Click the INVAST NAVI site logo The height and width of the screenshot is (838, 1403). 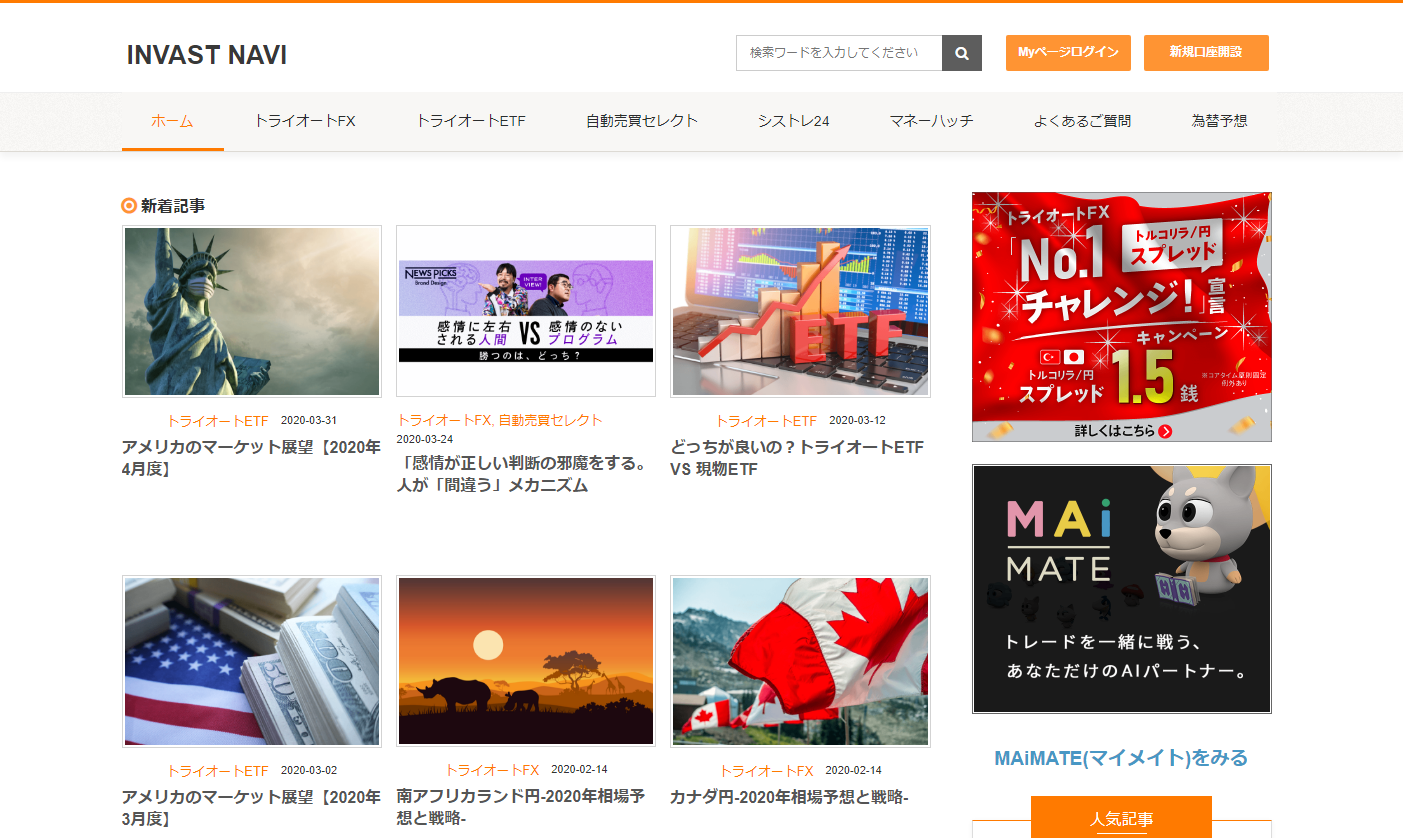[207, 55]
